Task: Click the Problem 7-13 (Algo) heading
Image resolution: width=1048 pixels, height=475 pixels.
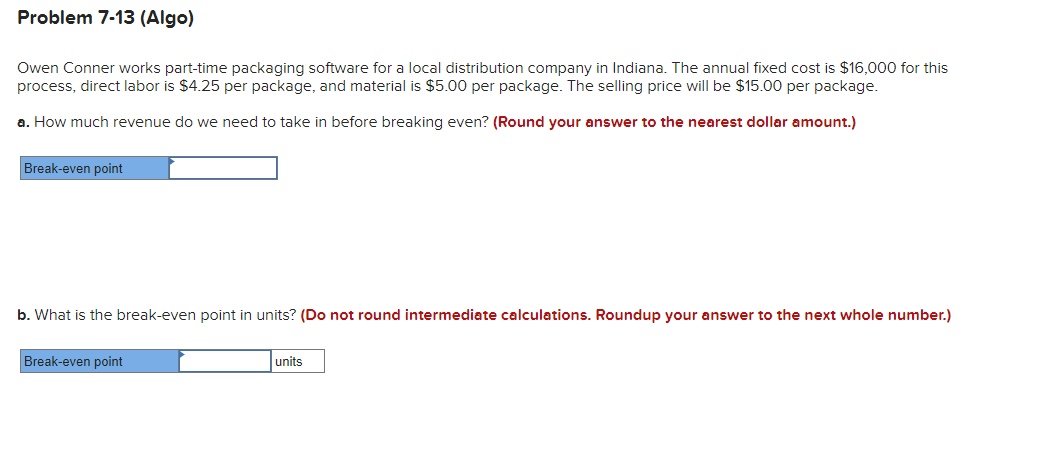Action: [x=106, y=19]
